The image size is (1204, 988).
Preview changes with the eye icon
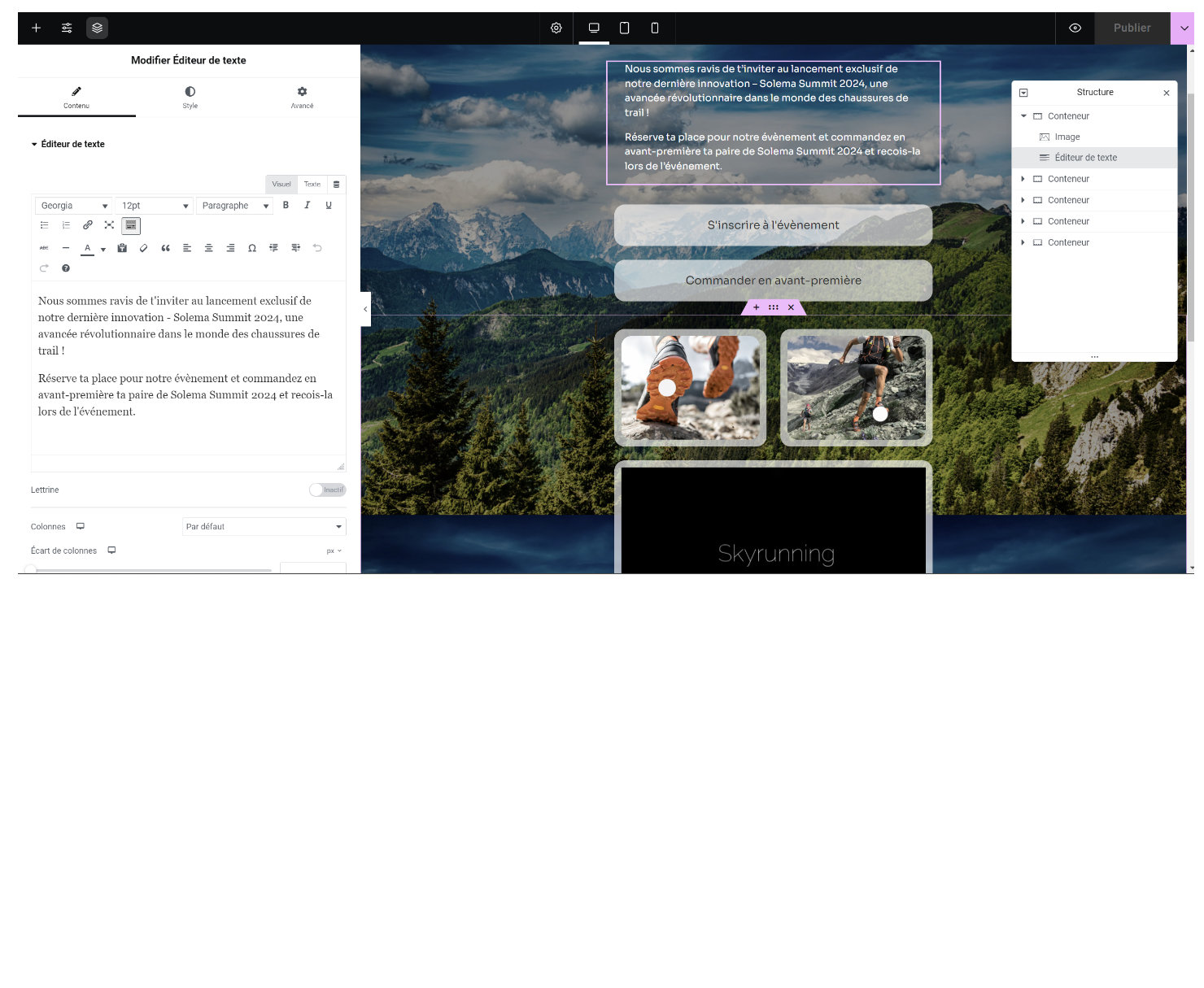click(1075, 28)
